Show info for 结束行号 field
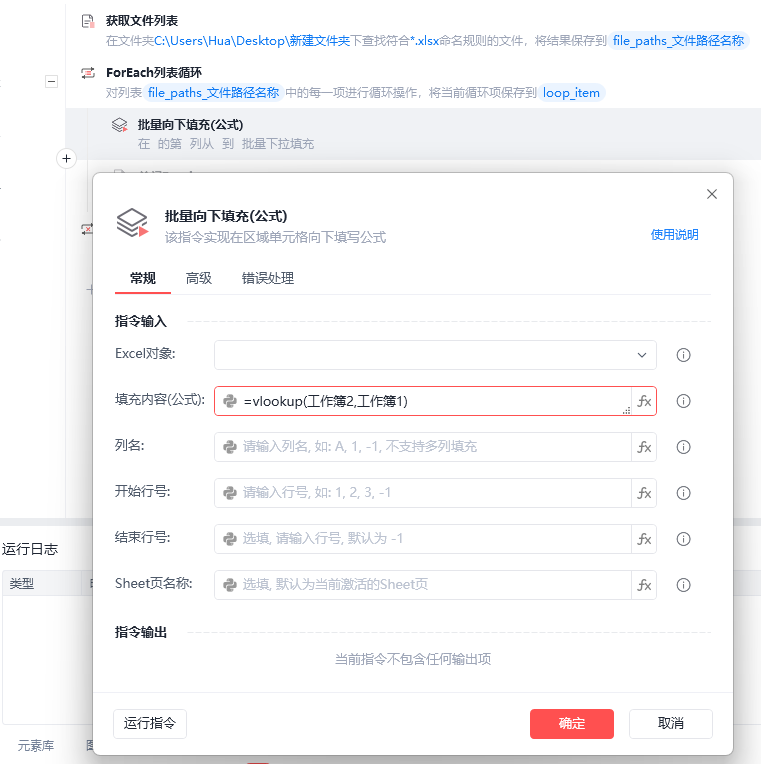 (x=684, y=539)
